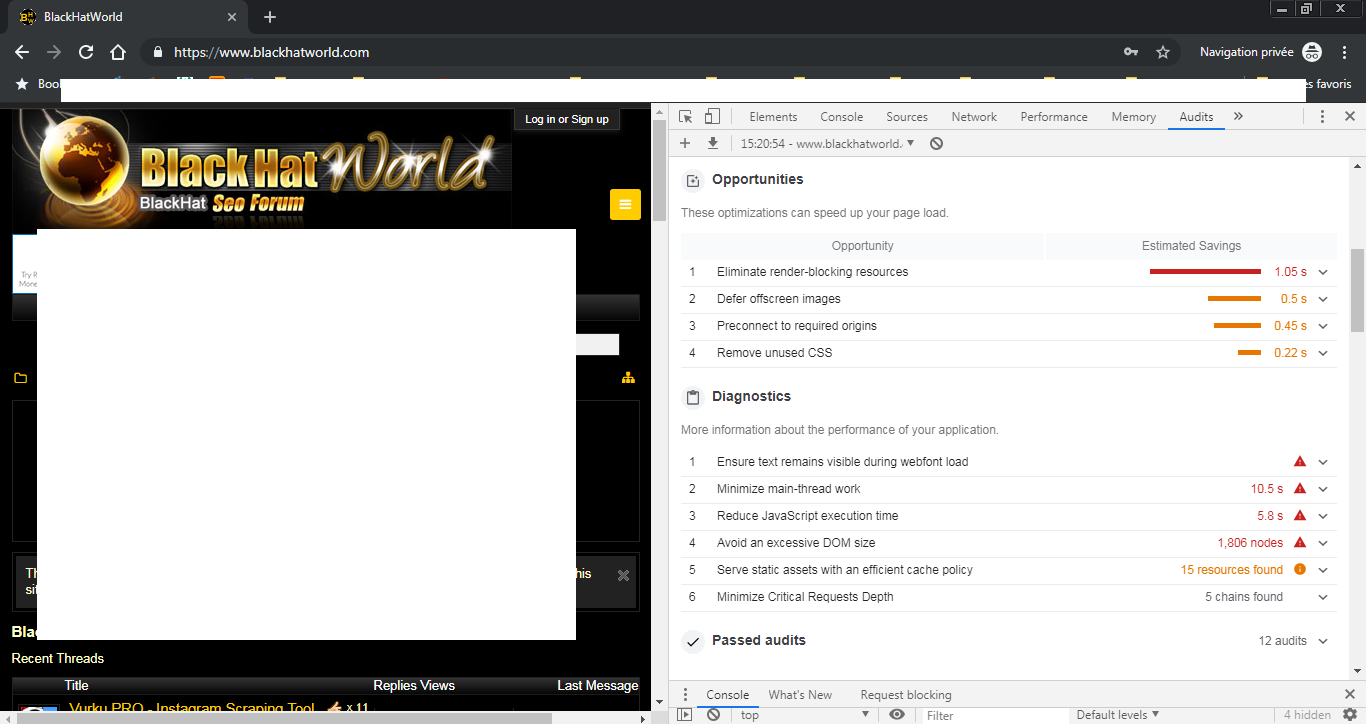
Task: Toggle the device toolbar in DevTools
Action: 712,117
